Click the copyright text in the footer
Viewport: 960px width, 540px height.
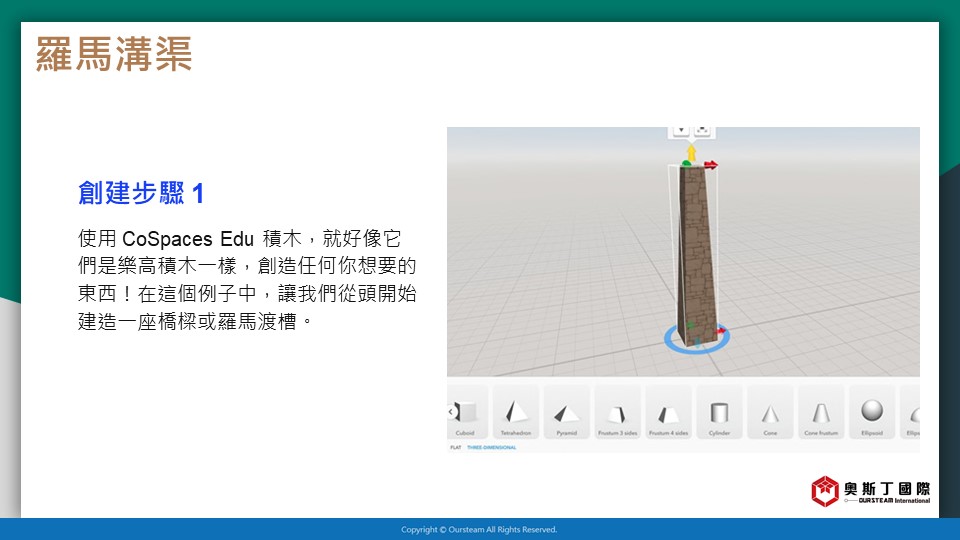point(479,530)
